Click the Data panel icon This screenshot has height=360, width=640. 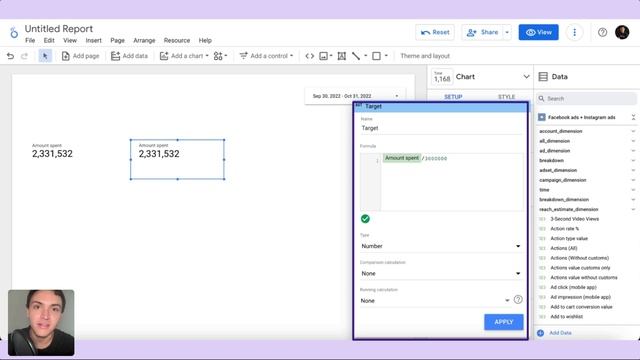pyautogui.click(x=543, y=77)
